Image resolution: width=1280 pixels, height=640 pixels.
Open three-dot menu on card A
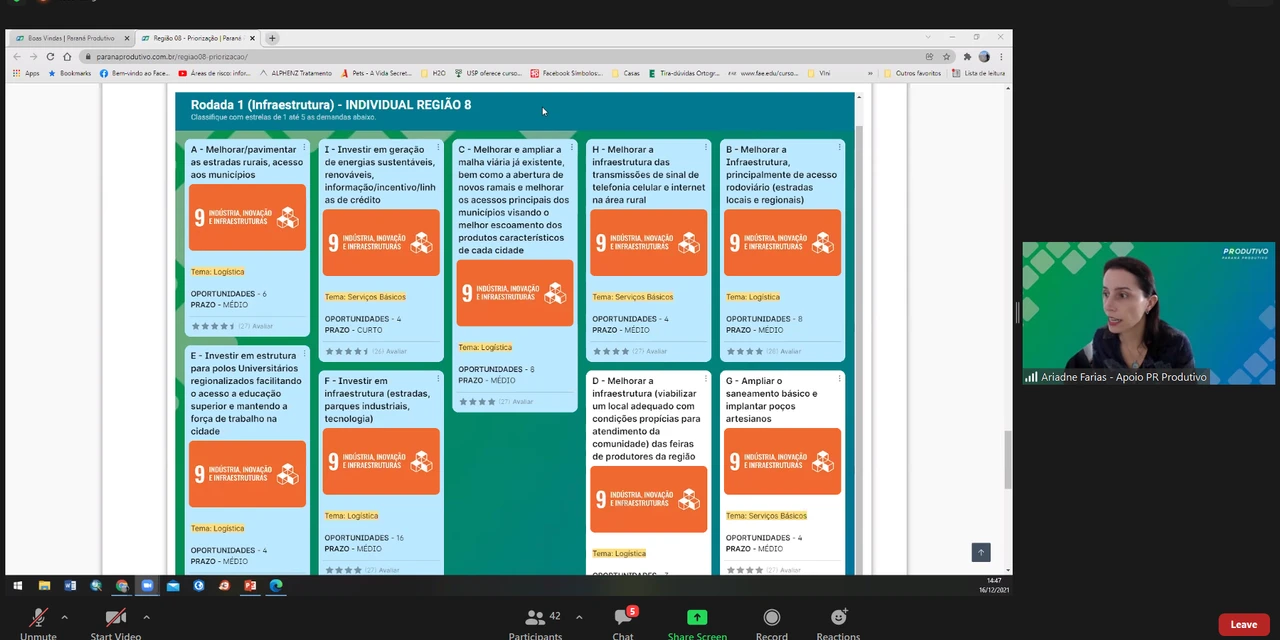point(304,148)
